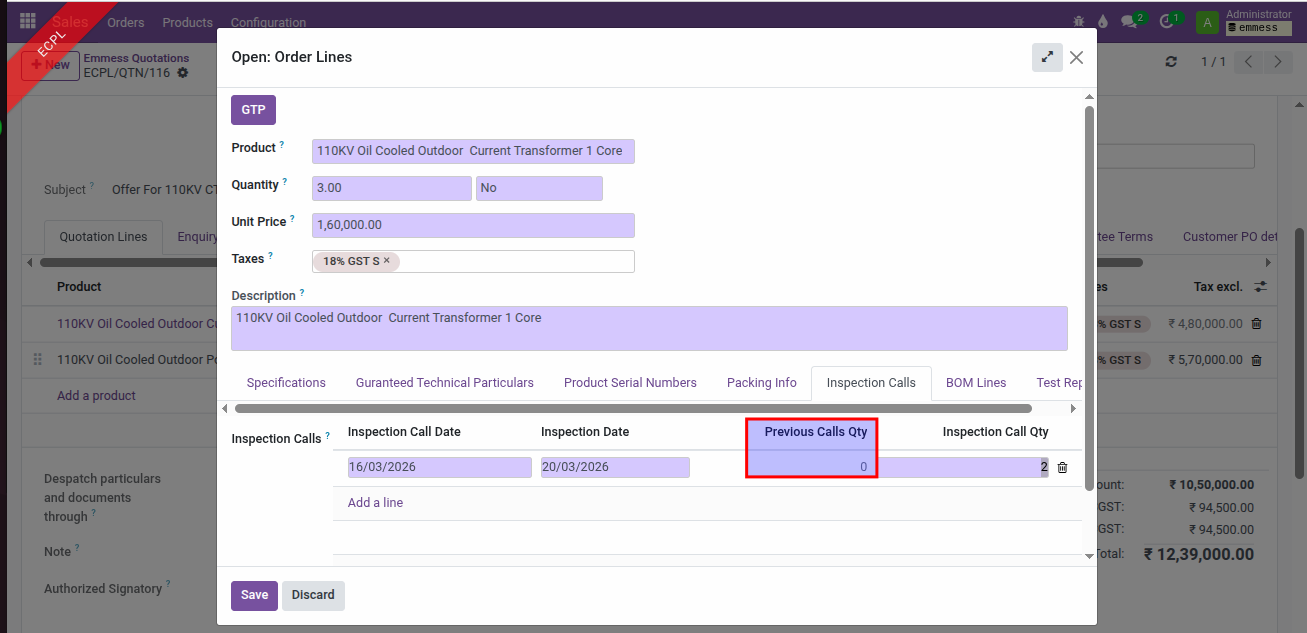This screenshot has height=633, width=1307.
Task: Switch to Guranteed Technical Particulars tab
Action: click(x=444, y=383)
